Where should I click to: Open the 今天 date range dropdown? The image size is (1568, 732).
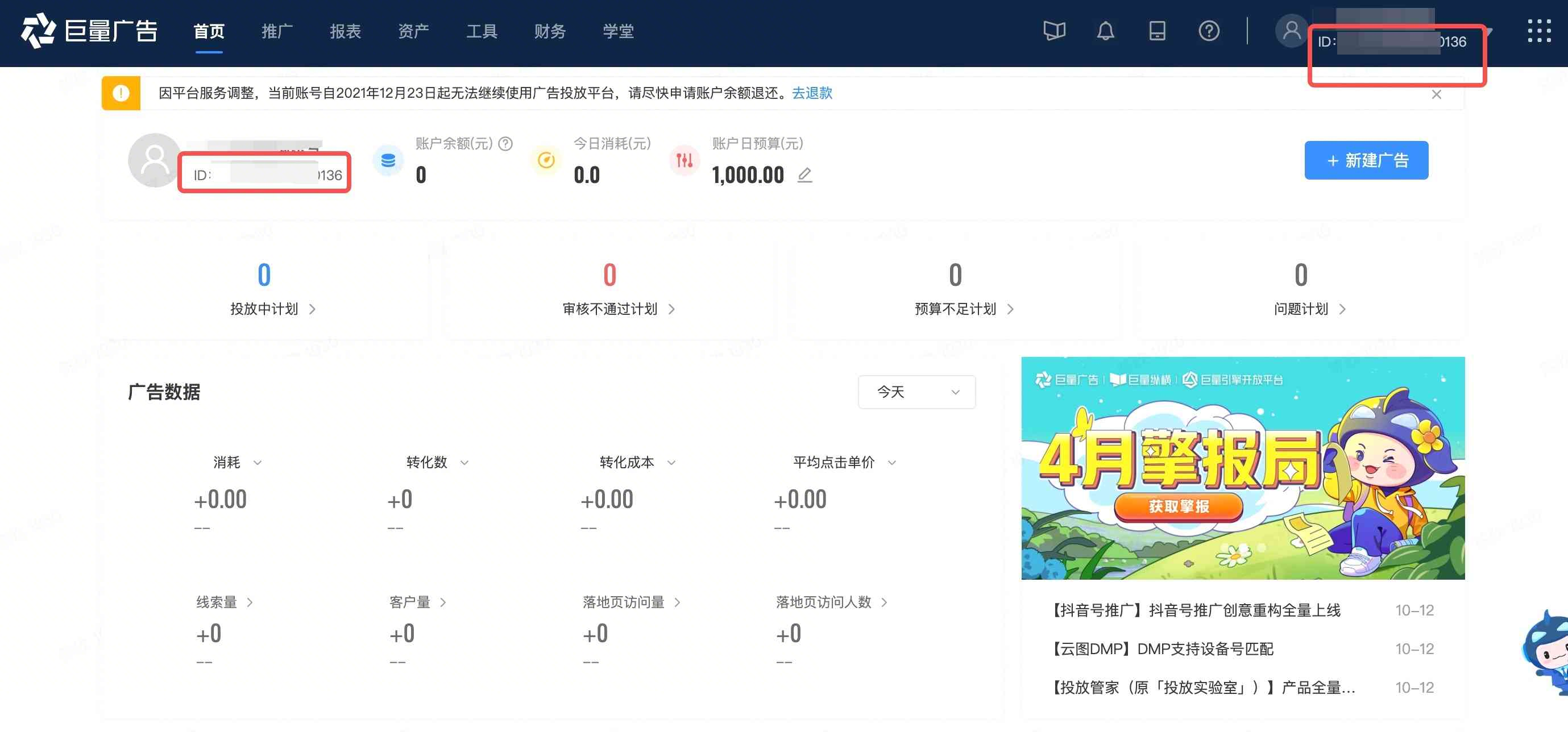click(x=916, y=392)
